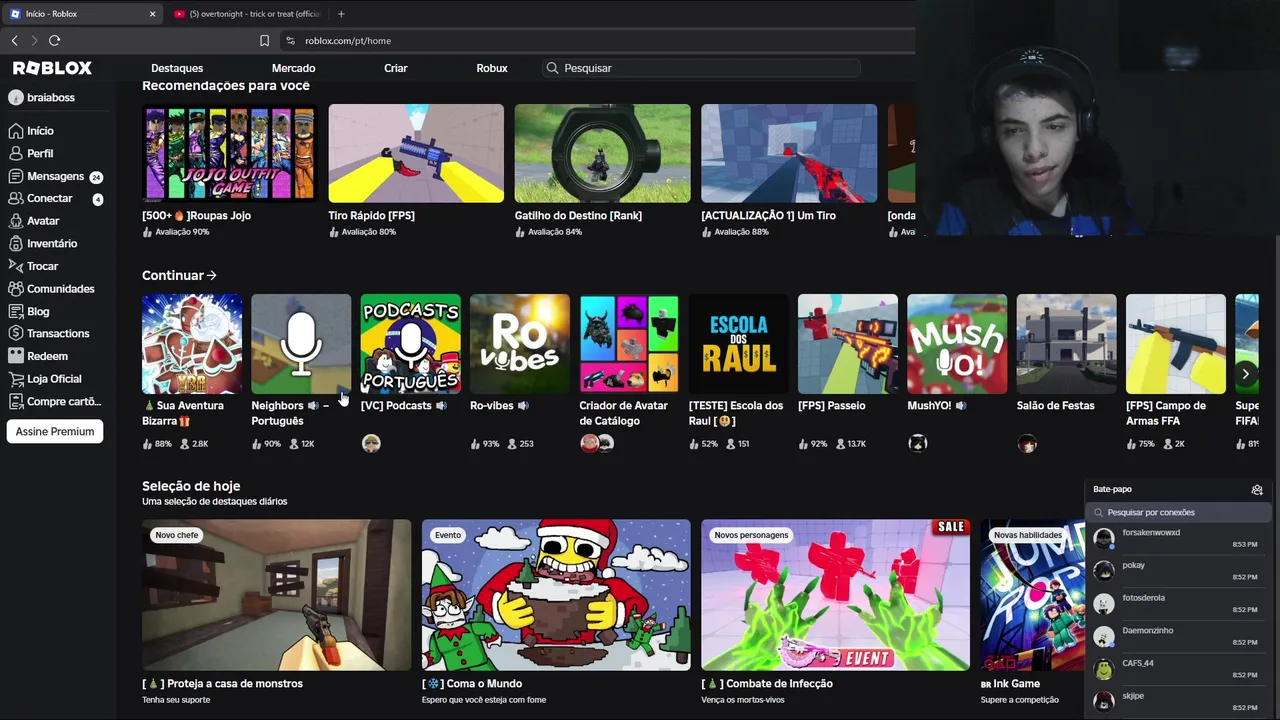Open Gatilho do Destino [Rank] thumbnail

tap(602, 153)
